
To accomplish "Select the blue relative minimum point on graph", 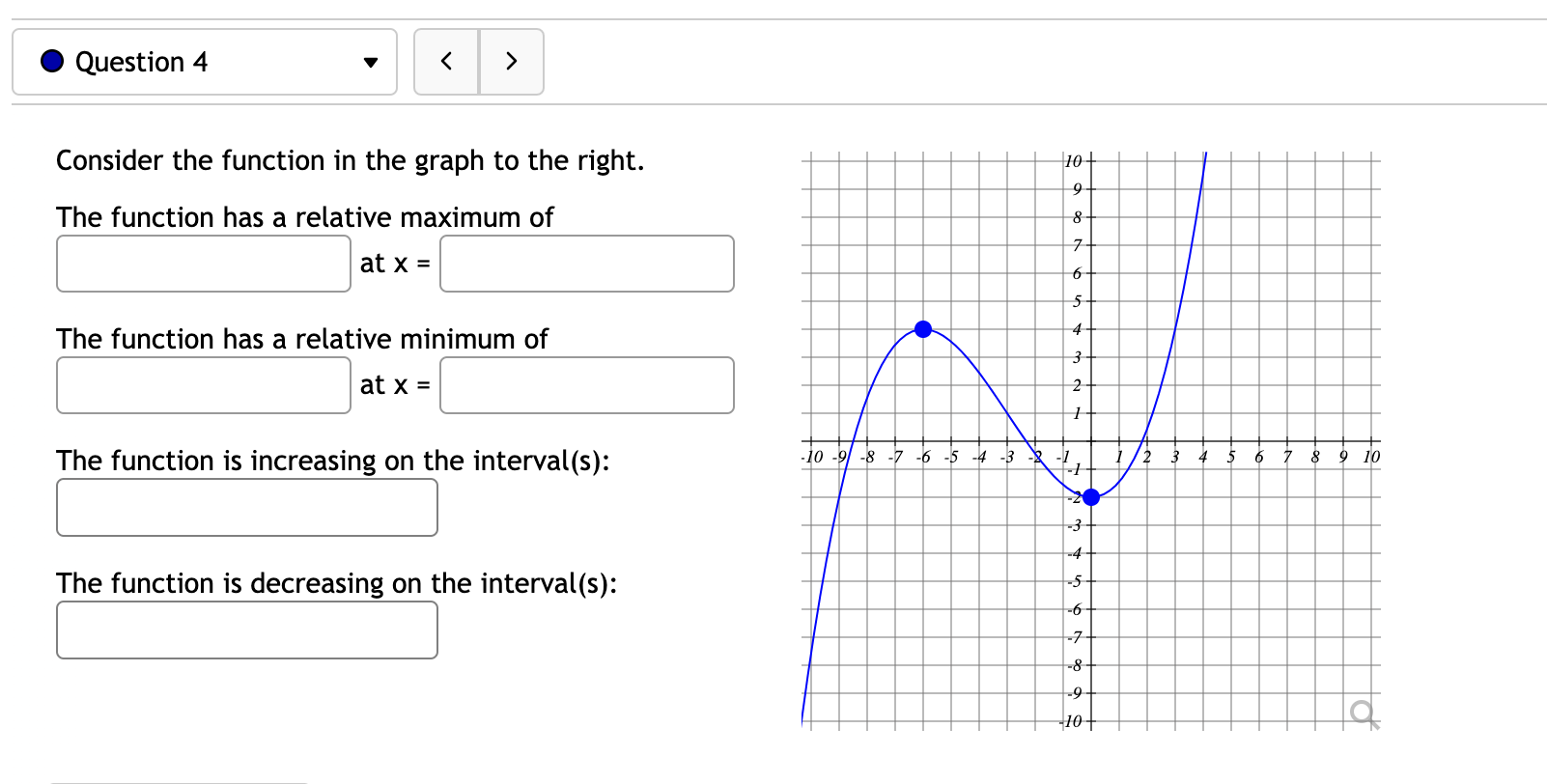I will pyautogui.click(x=1090, y=496).
